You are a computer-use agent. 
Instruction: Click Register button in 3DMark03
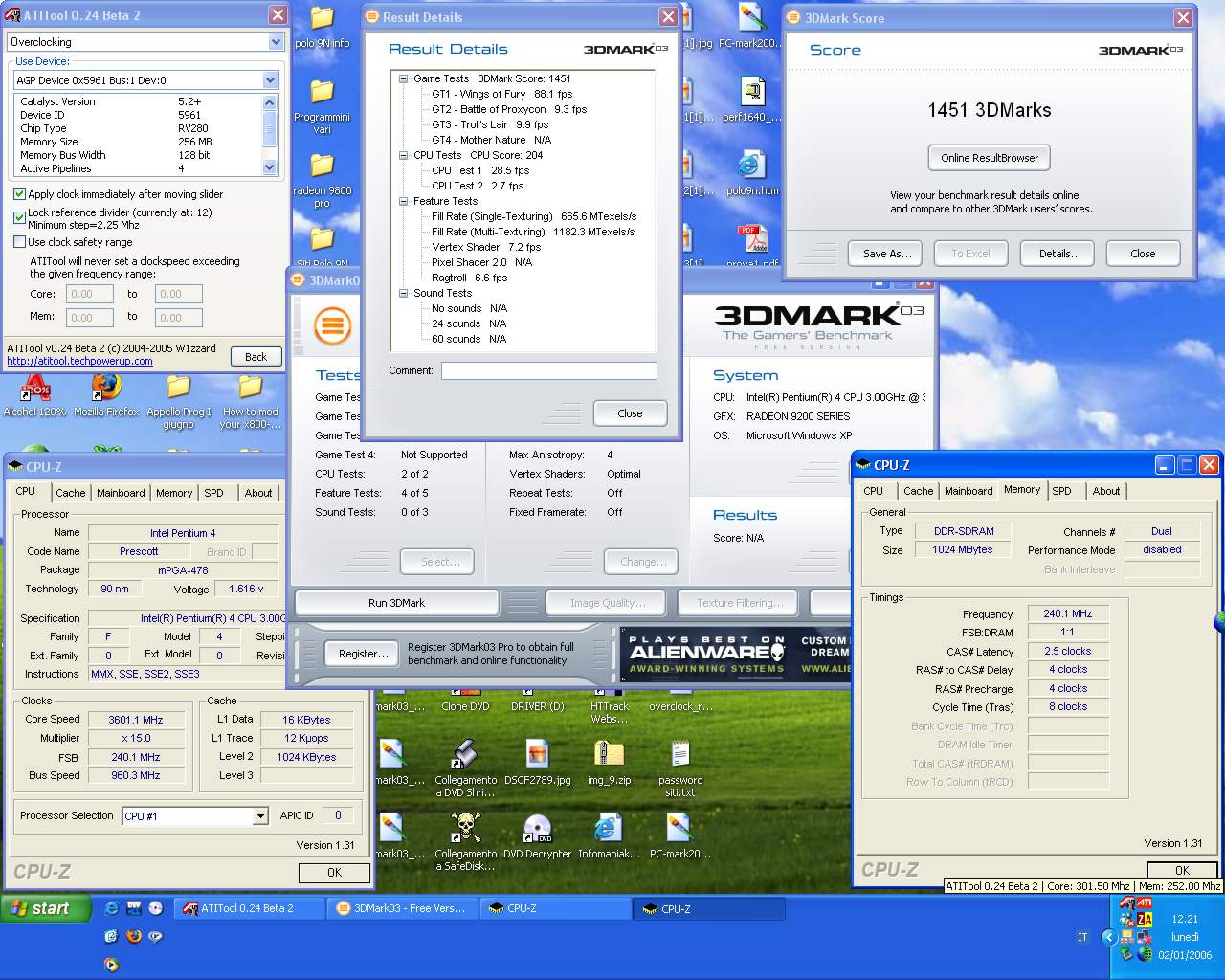364,654
